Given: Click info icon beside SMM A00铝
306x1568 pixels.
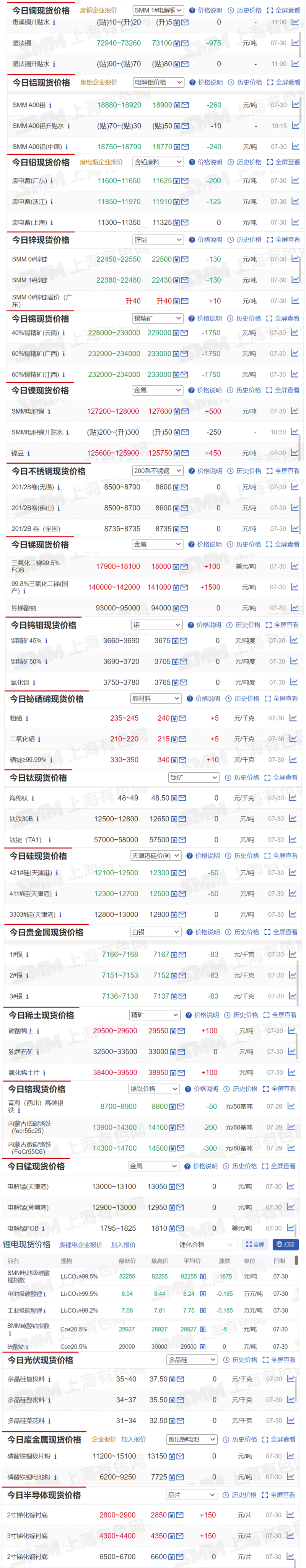Looking at the screenshot, I should [x=50, y=105].
